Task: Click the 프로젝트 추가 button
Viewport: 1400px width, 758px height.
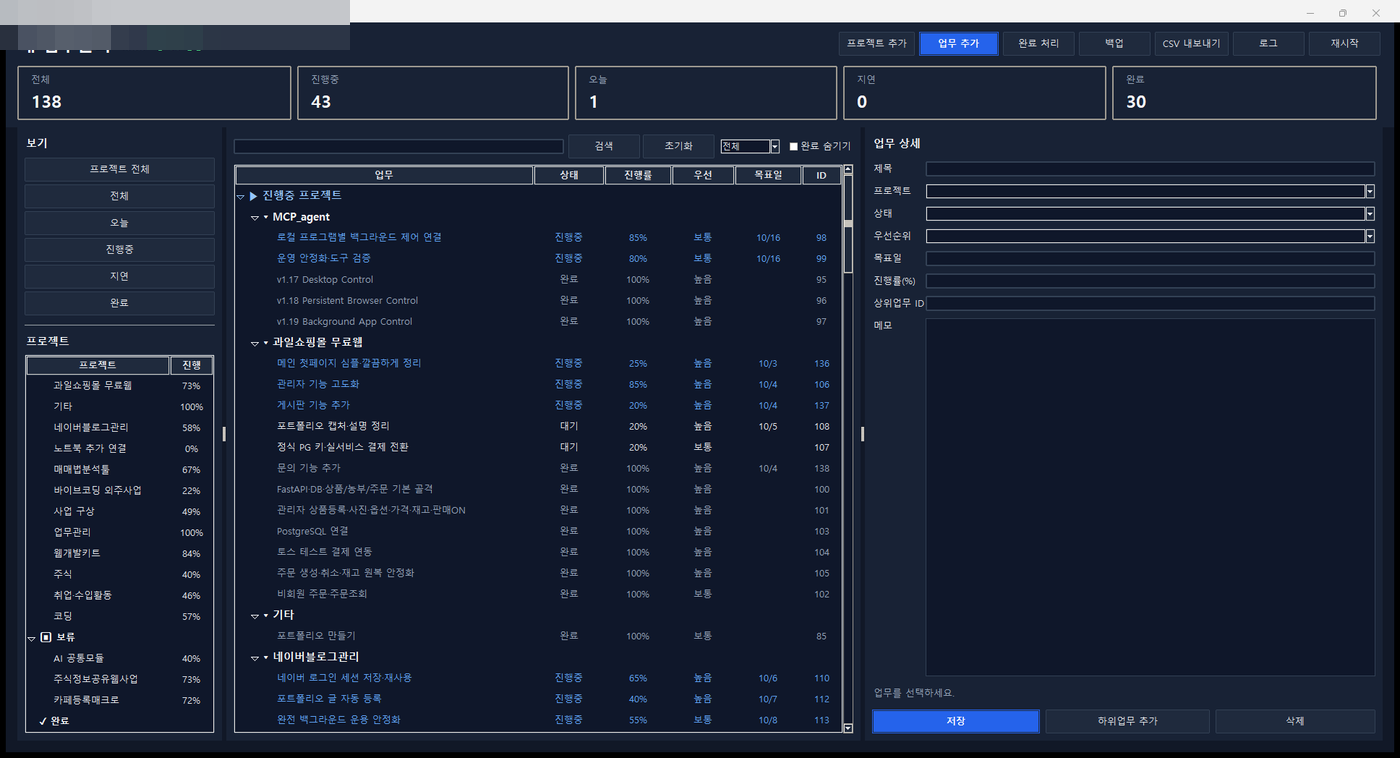Action: tap(877, 44)
